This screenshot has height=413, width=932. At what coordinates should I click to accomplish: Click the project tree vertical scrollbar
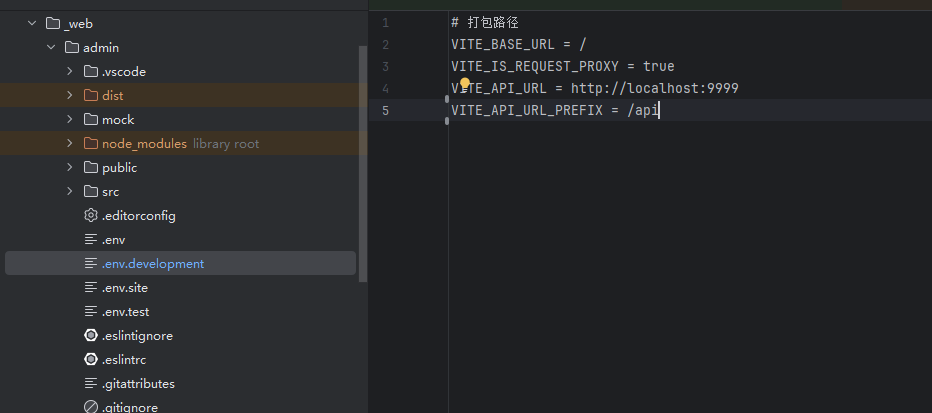coord(363,160)
